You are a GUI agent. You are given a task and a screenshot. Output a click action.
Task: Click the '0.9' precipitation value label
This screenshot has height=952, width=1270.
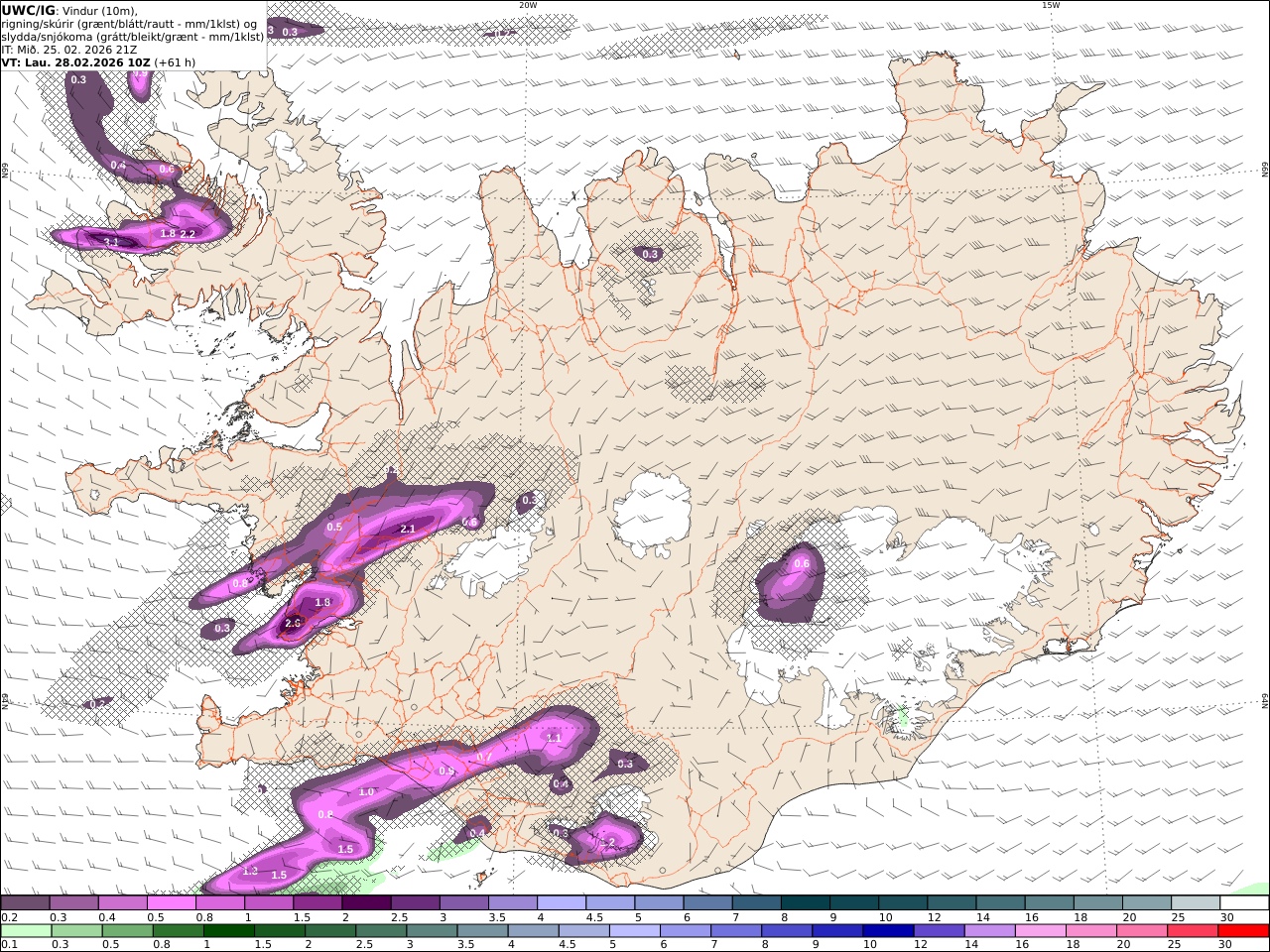(446, 771)
